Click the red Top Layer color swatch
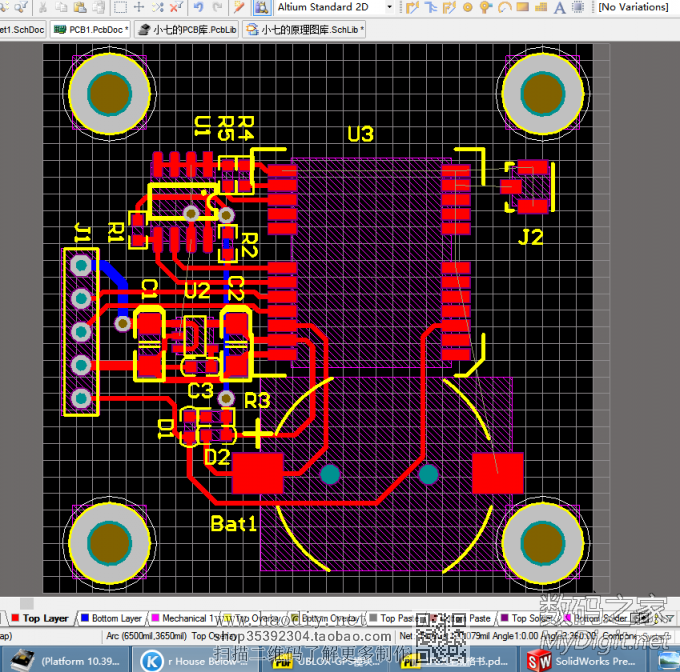This screenshot has width=680, height=672. point(14,618)
